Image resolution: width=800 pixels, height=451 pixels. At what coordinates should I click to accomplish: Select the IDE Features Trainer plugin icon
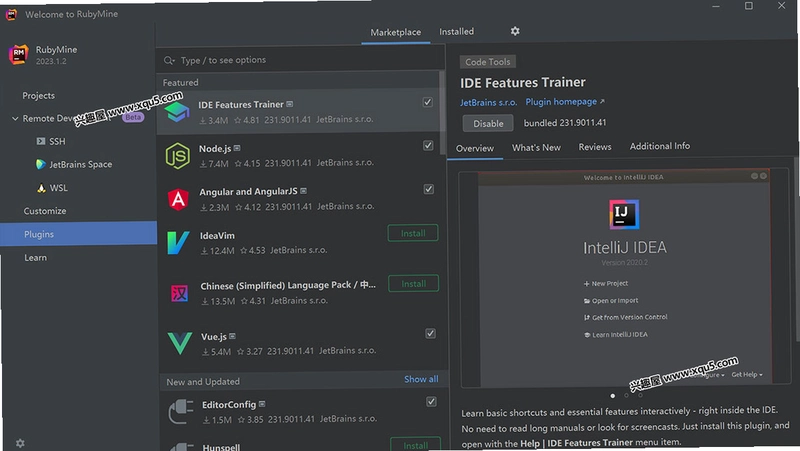pyautogui.click(x=177, y=112)
